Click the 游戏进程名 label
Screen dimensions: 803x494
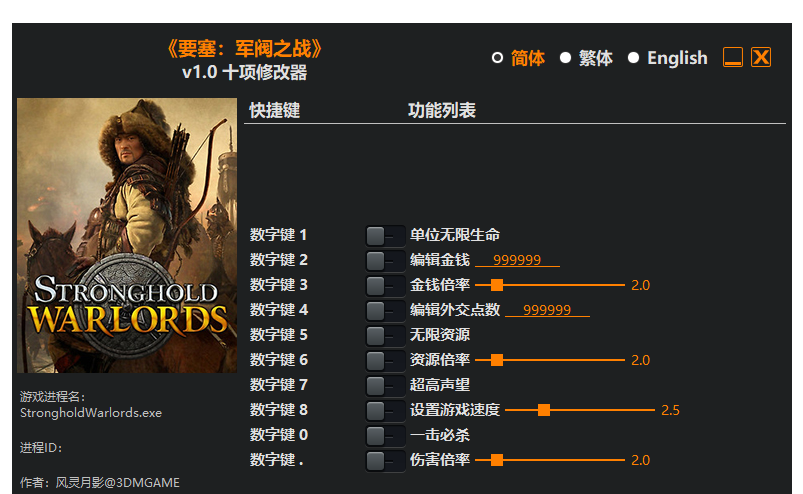[52, 397]
